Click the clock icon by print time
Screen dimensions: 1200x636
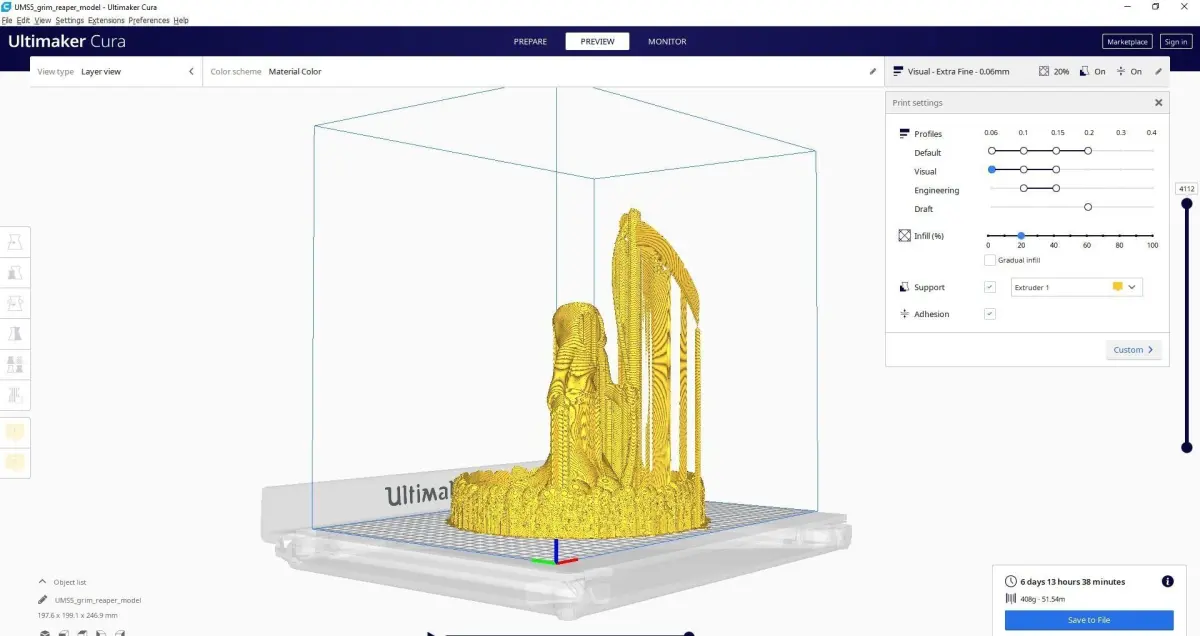(x=1011, y=581)
